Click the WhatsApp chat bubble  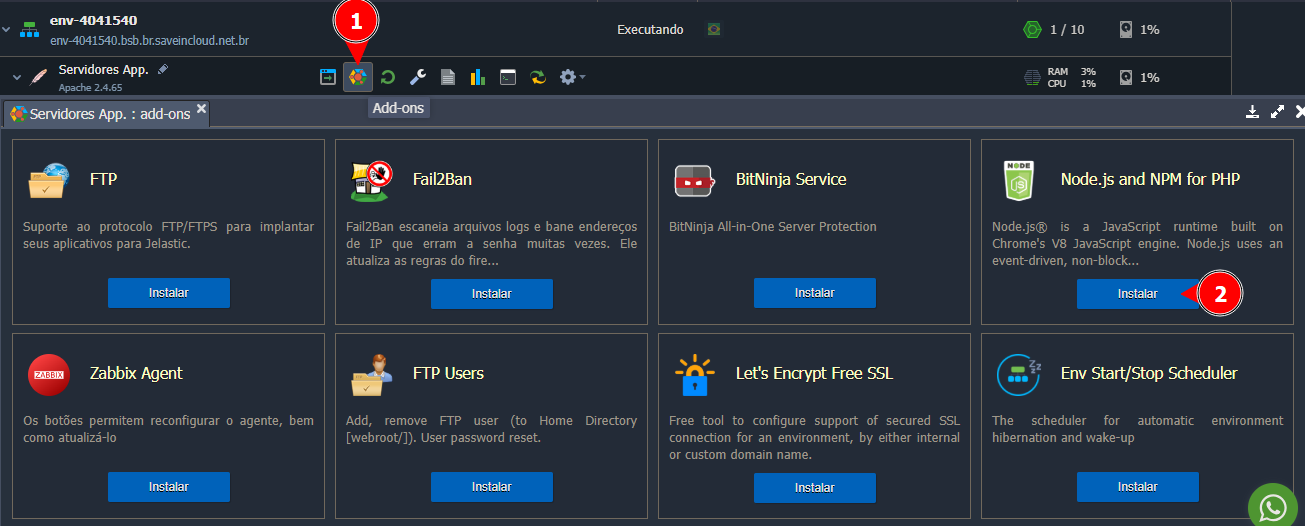pos(1274,507)
